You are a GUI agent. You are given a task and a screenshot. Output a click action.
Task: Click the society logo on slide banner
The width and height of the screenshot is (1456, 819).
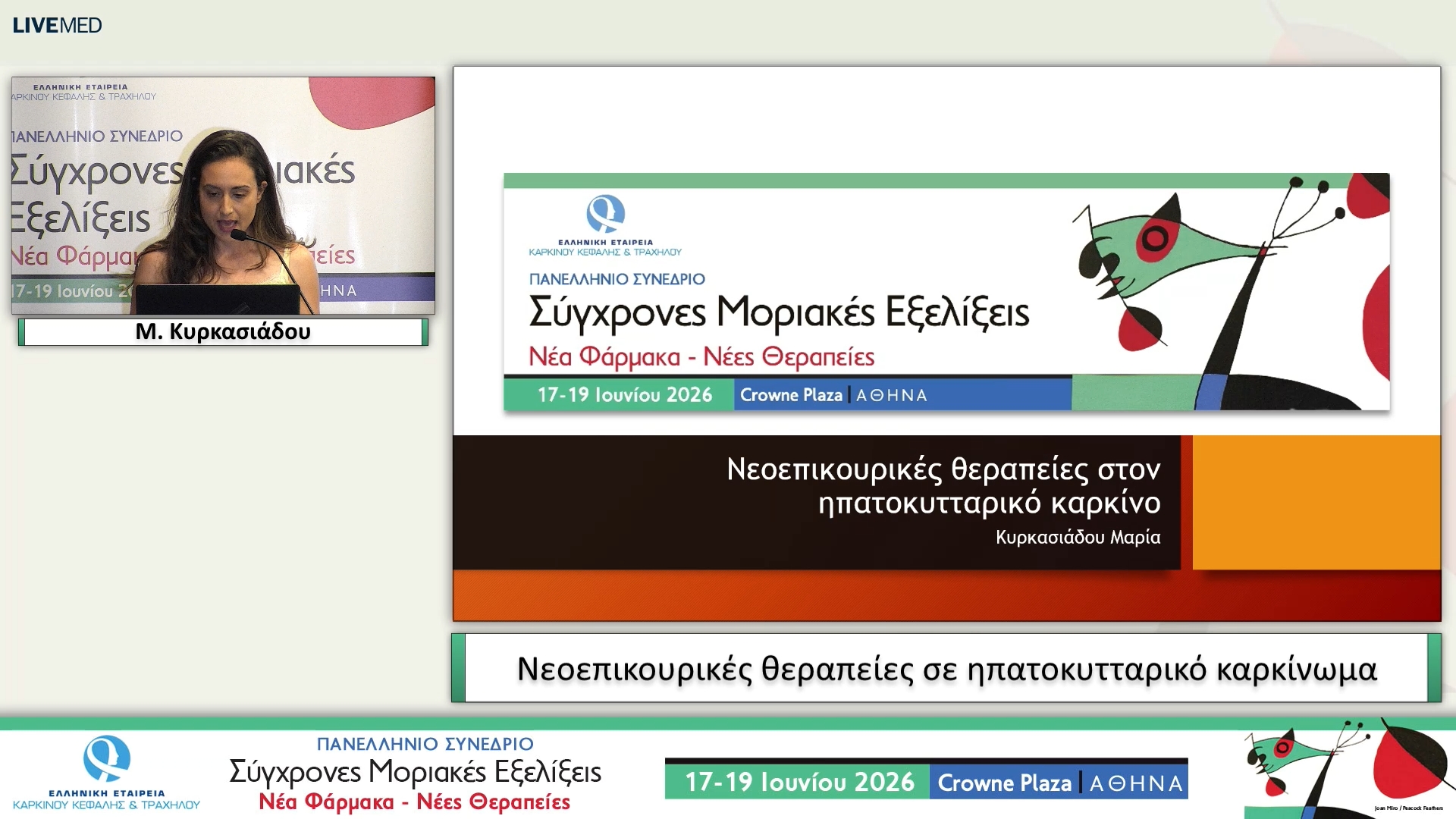click(x=605, y=225)
